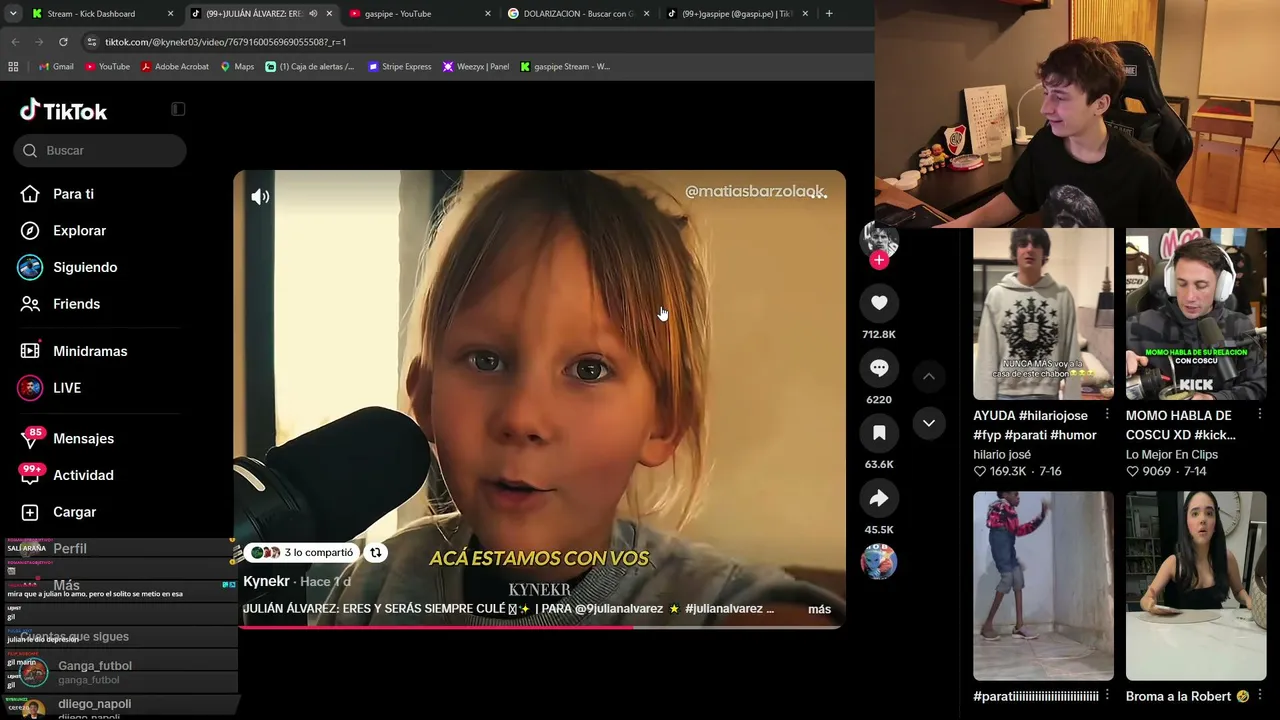The width and height of the screenshot is (1280, 720).
Task: Share video with arrow icon
Action: pyautogui.click(x=879, y=498)
